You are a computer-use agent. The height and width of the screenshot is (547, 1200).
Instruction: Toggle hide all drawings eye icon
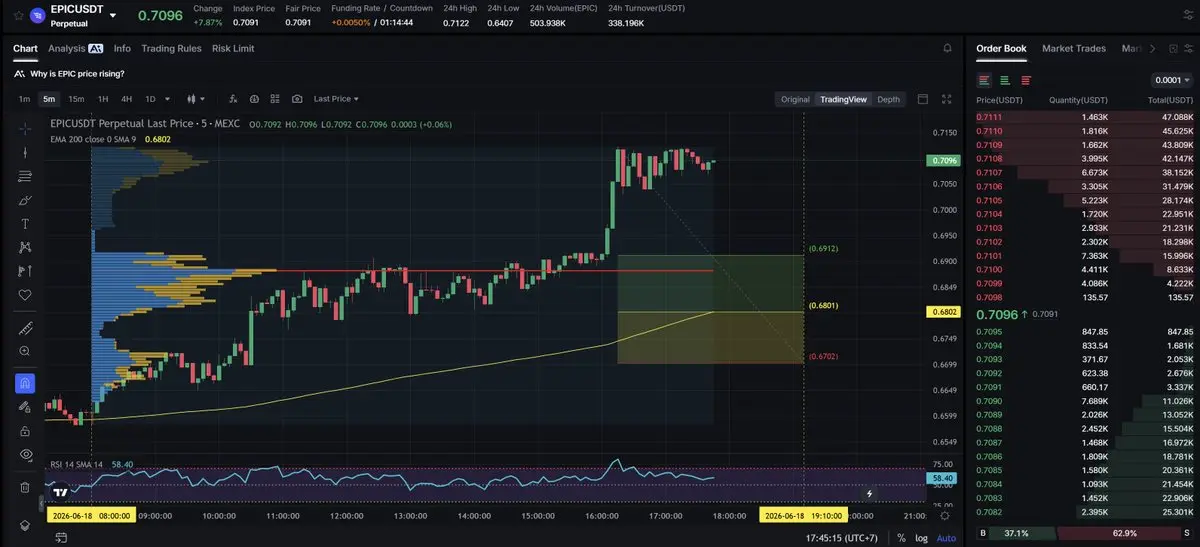[25, 454]
